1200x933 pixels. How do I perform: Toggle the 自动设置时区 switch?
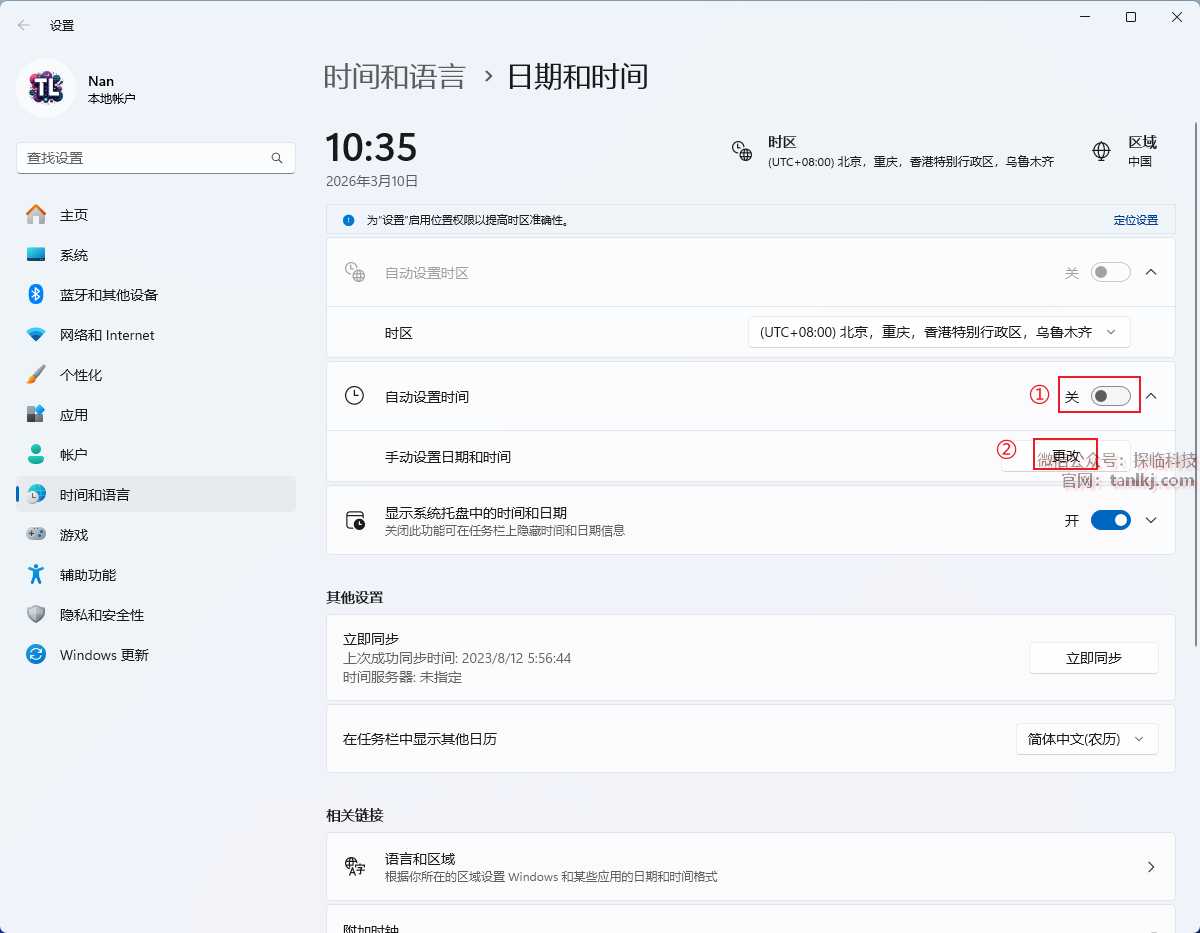[x=1110, y=272]
